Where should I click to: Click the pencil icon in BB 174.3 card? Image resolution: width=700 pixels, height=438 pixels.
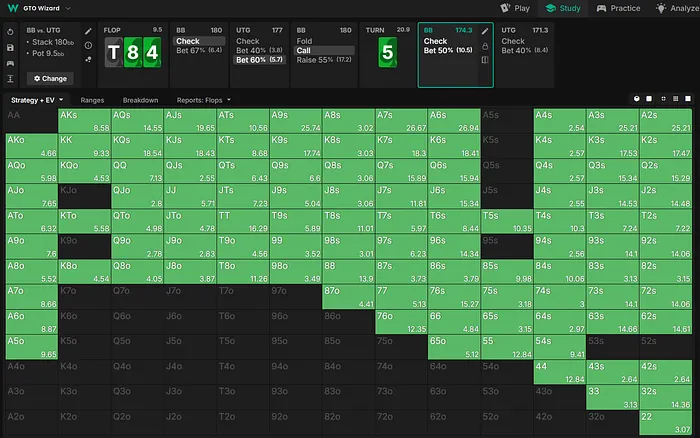pos(485,32)
